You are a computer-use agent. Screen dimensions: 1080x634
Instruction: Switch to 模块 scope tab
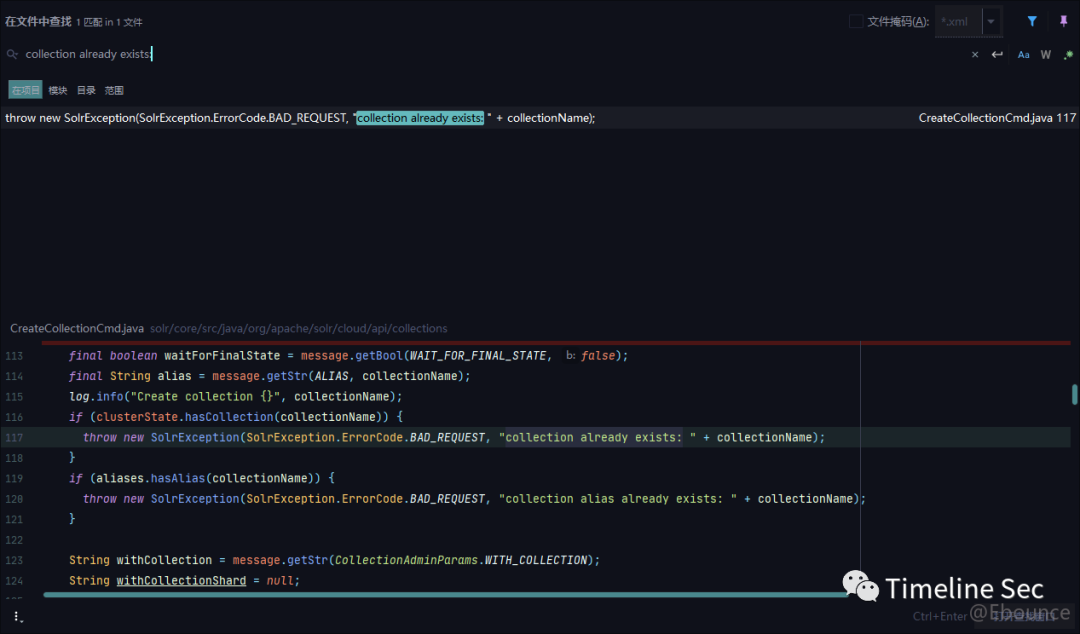tap(58, 90)
